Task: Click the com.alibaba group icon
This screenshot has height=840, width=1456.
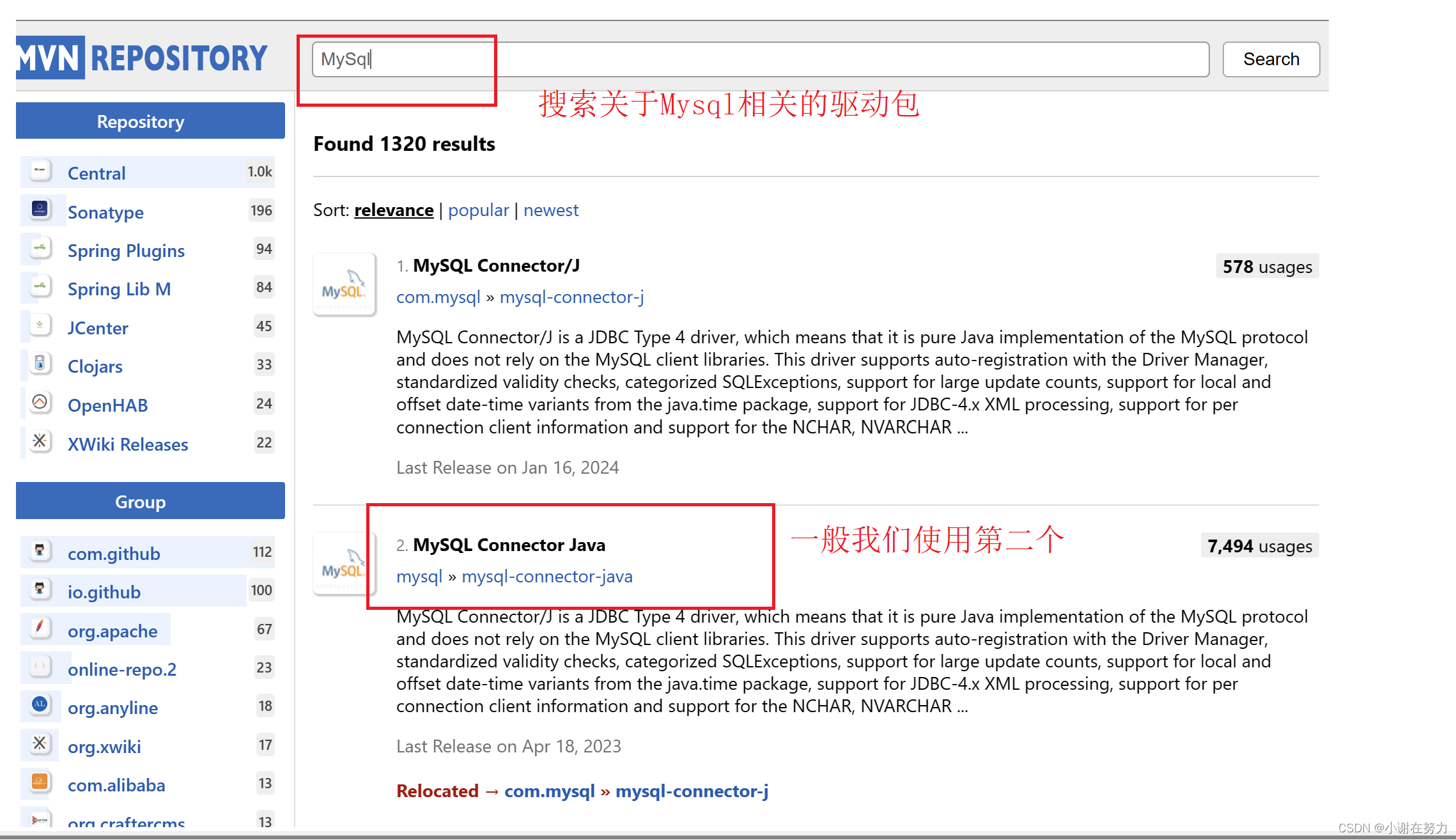Action: [x=40, y=782]
